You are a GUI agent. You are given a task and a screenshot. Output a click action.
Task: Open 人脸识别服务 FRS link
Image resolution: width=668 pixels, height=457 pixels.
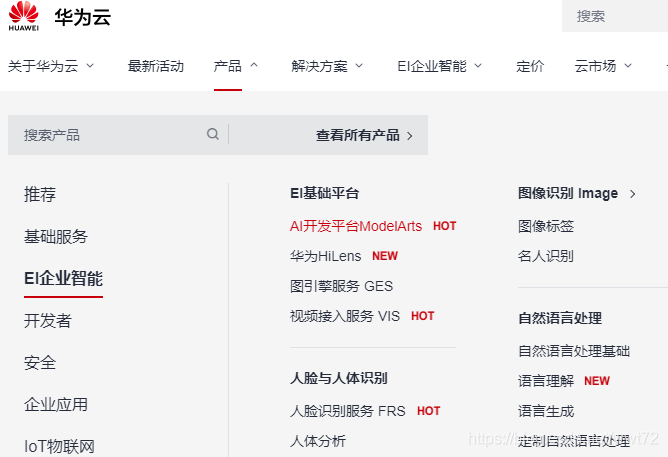tap(348, 411)
